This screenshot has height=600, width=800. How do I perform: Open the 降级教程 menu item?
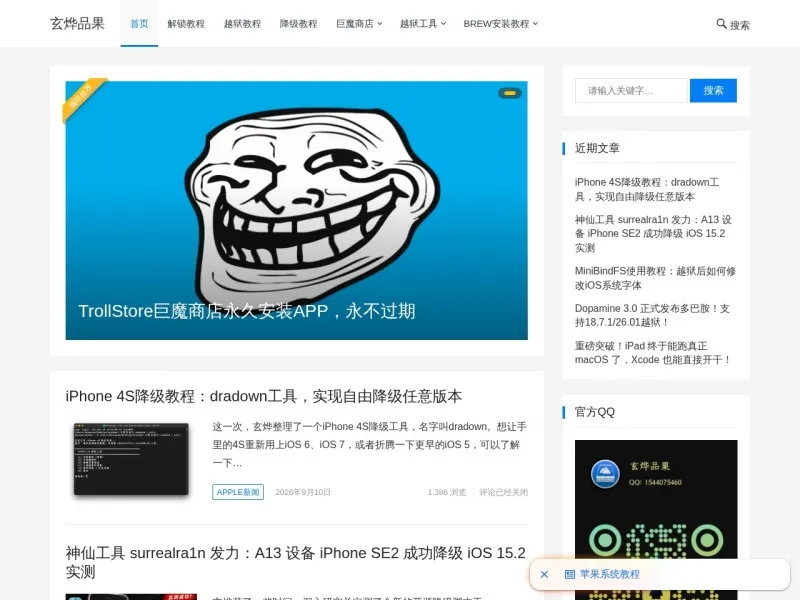(298, 23)
